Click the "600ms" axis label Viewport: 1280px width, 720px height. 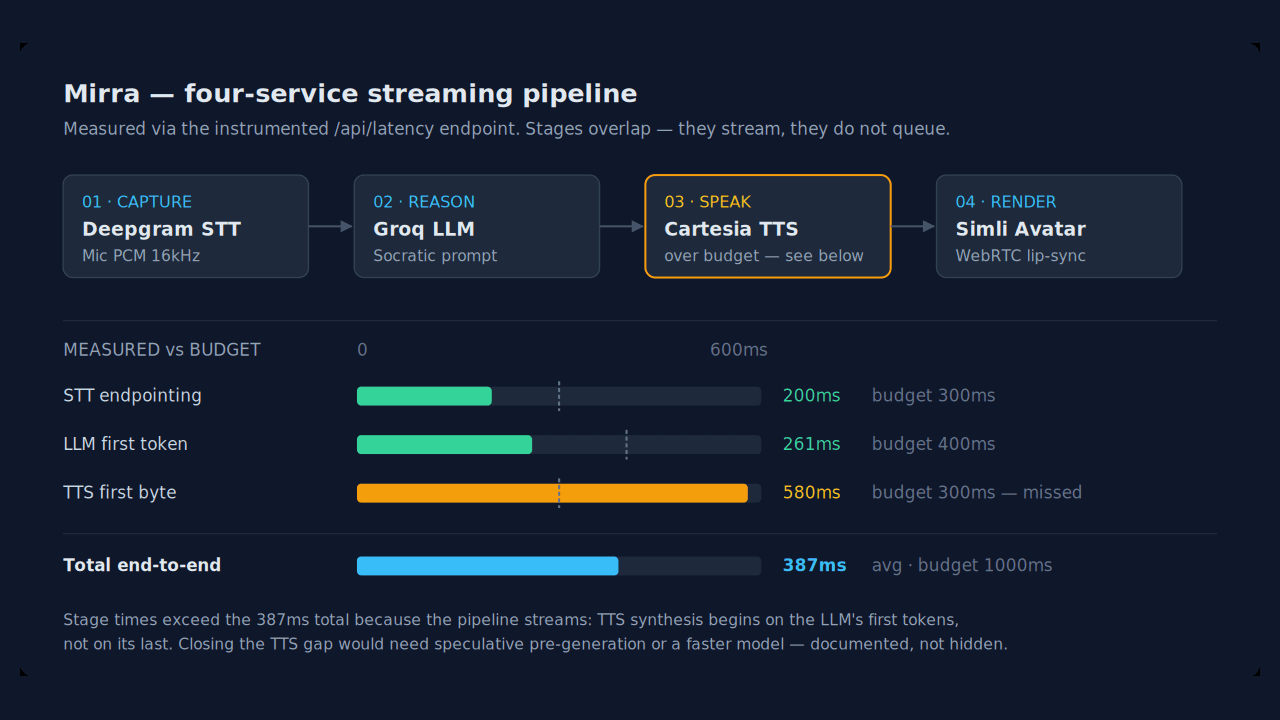[739, 350]
